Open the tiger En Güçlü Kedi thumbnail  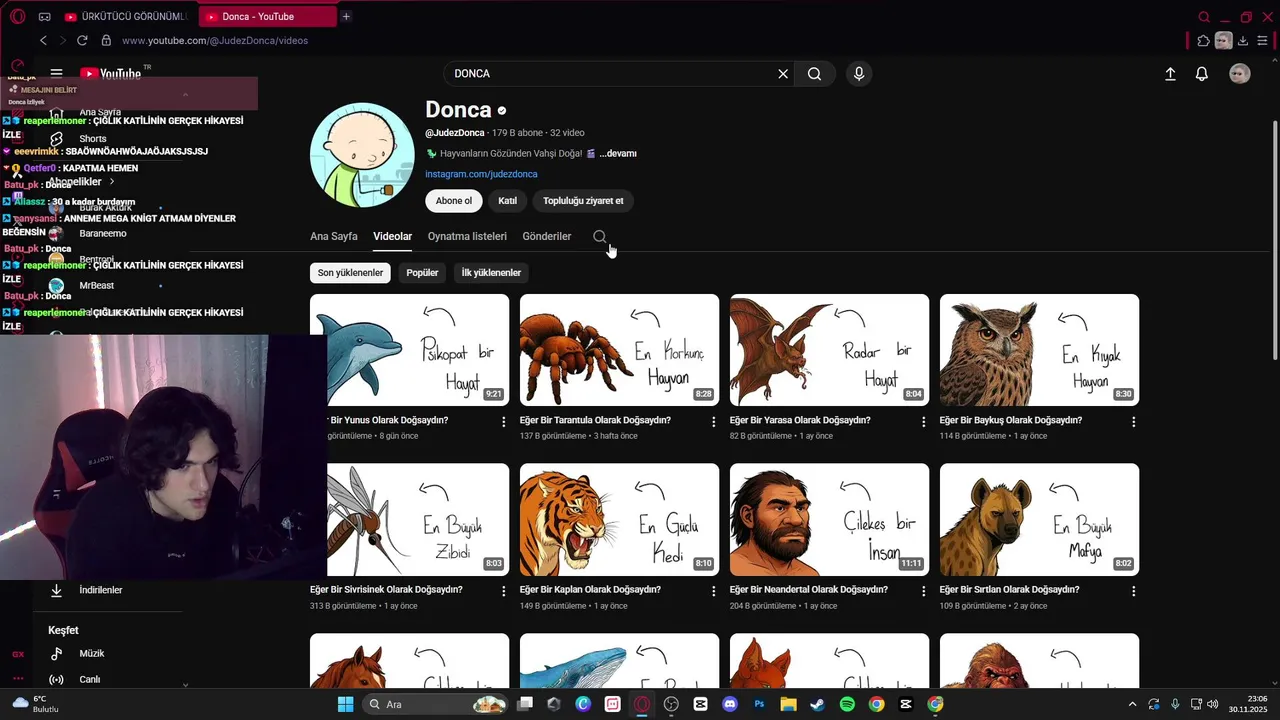tap(619, 519)
